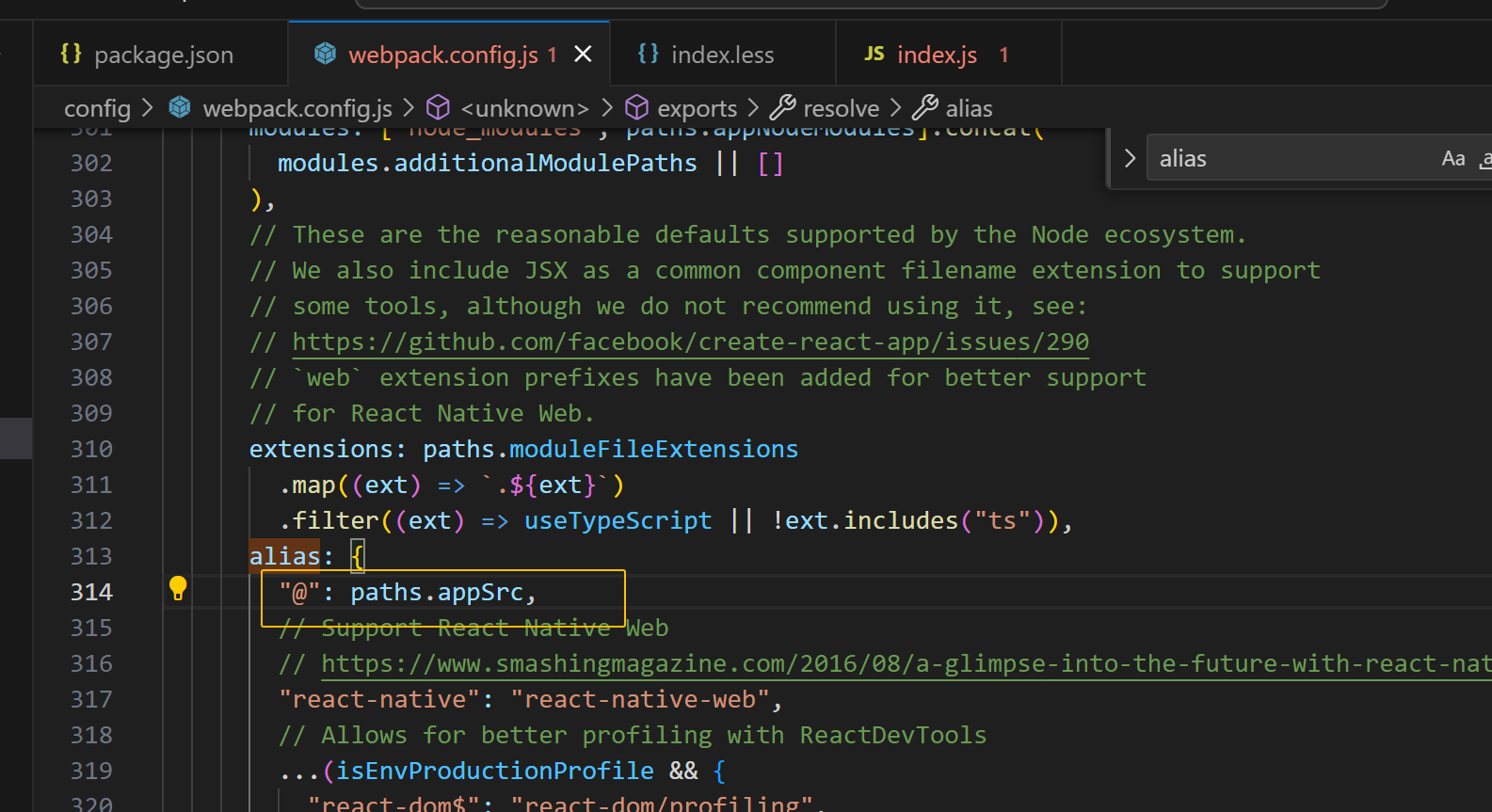Click the webpack.config.js cube file icon
Screen dimensions: 1492x812
coord(325,54)
